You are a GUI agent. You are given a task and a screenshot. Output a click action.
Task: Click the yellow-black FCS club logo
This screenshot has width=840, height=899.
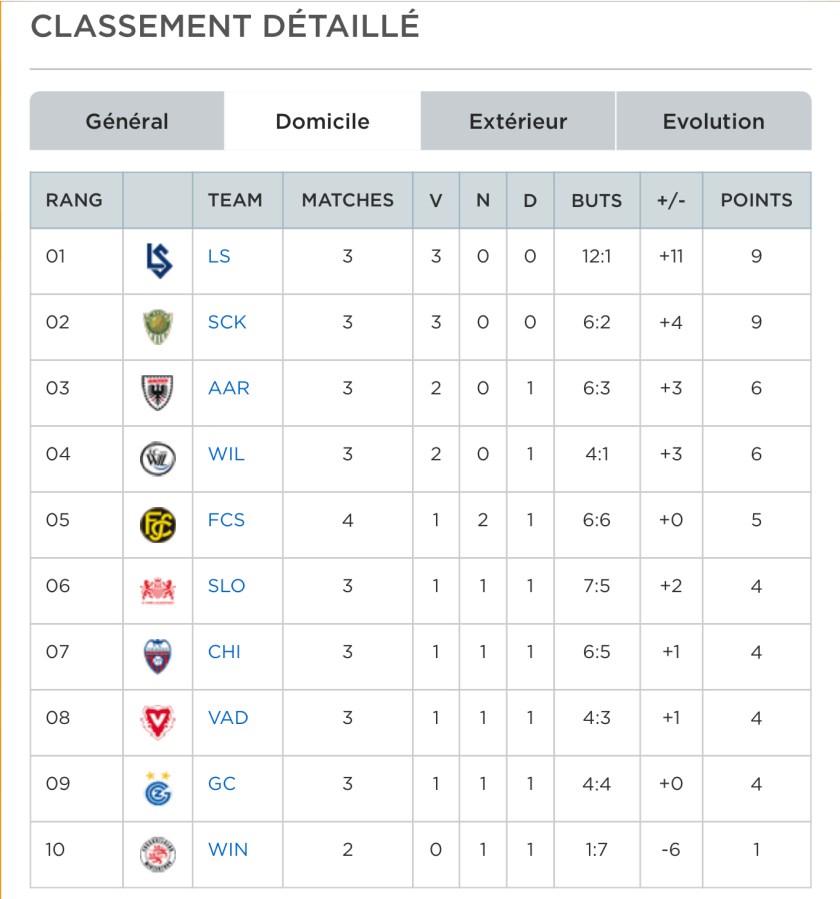tap(158, 525)
